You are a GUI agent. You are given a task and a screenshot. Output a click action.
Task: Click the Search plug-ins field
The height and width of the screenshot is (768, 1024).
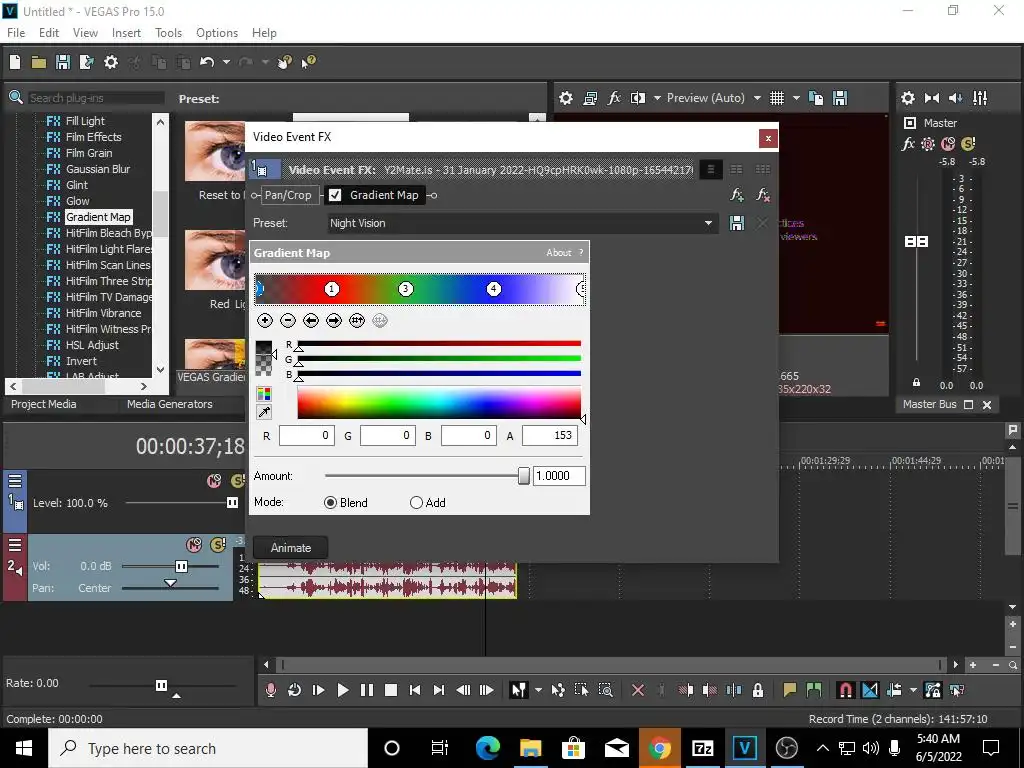[95, 98]
